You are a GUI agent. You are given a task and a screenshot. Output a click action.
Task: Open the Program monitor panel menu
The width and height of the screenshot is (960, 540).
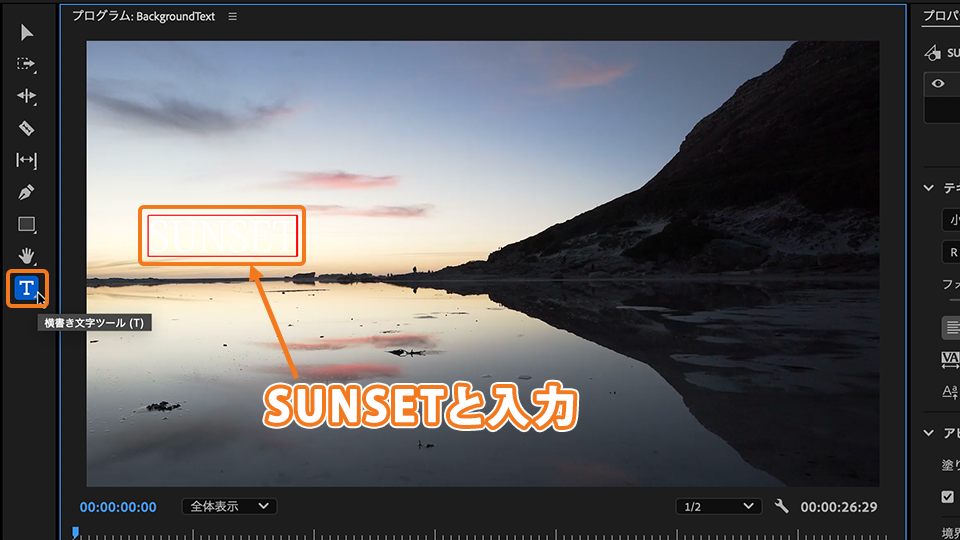click(233, 17)
